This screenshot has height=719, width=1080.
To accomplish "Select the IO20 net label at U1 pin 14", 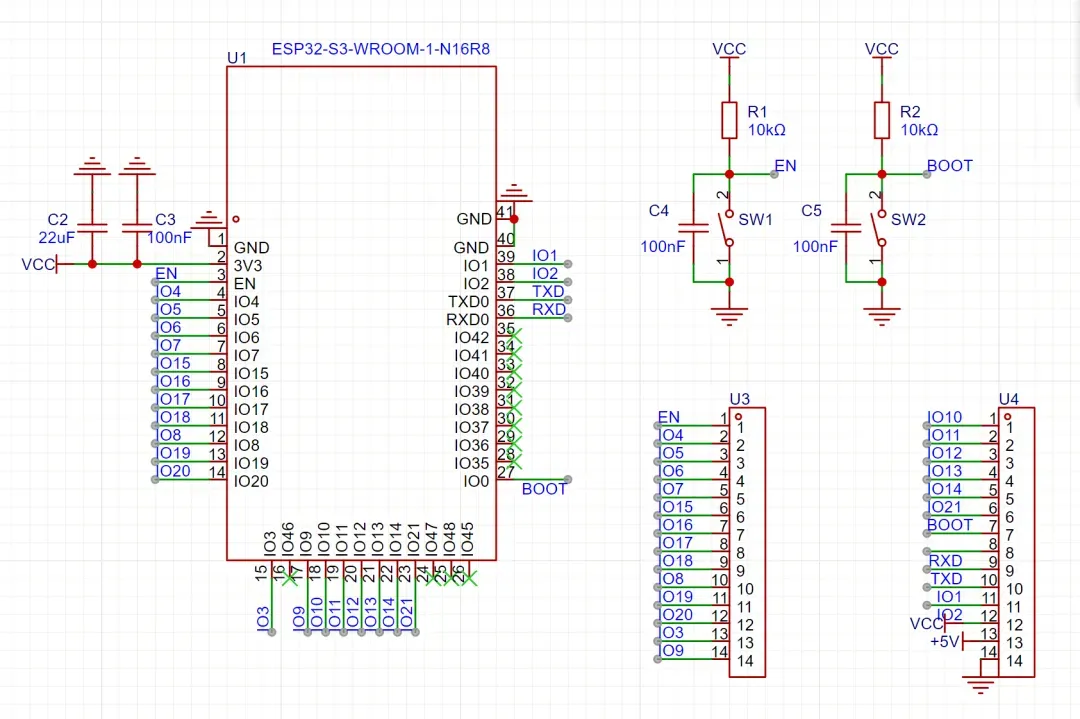I will coord(174,471).
